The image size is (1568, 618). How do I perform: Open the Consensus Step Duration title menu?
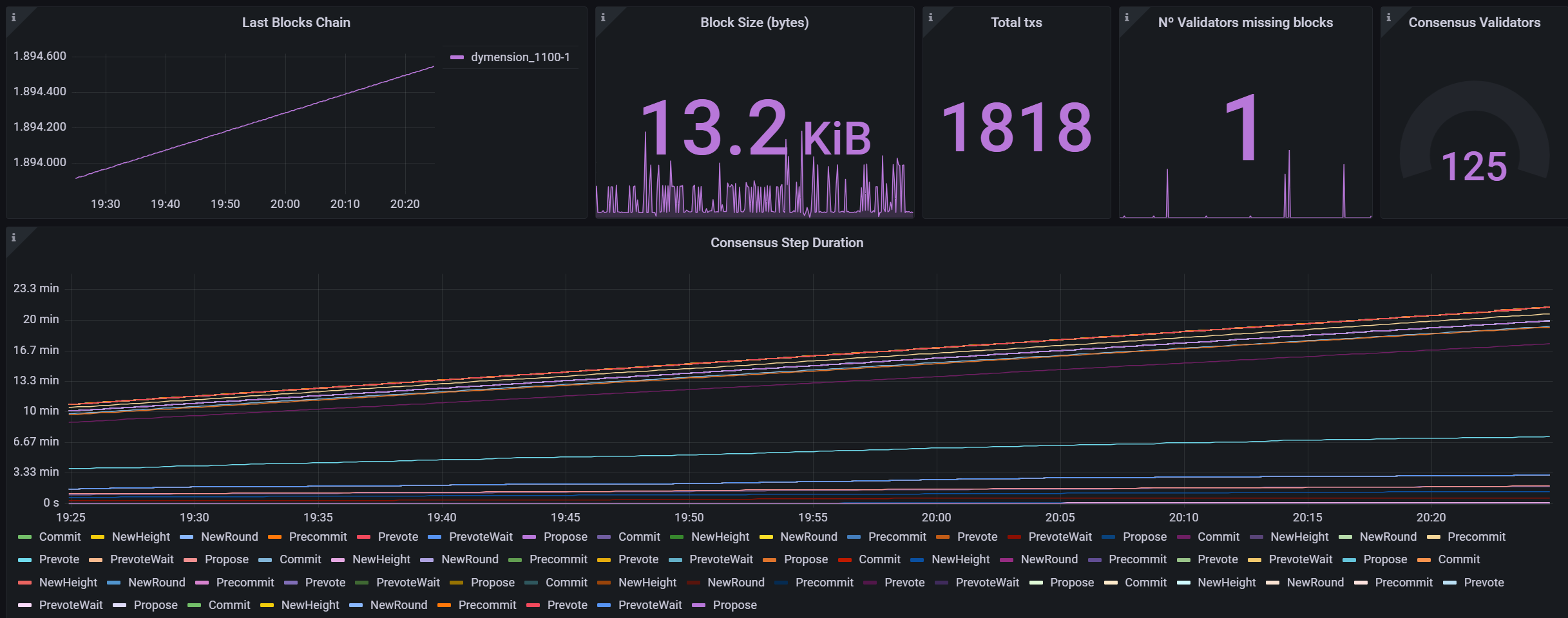pyautogui.click(x=787, y=243)
